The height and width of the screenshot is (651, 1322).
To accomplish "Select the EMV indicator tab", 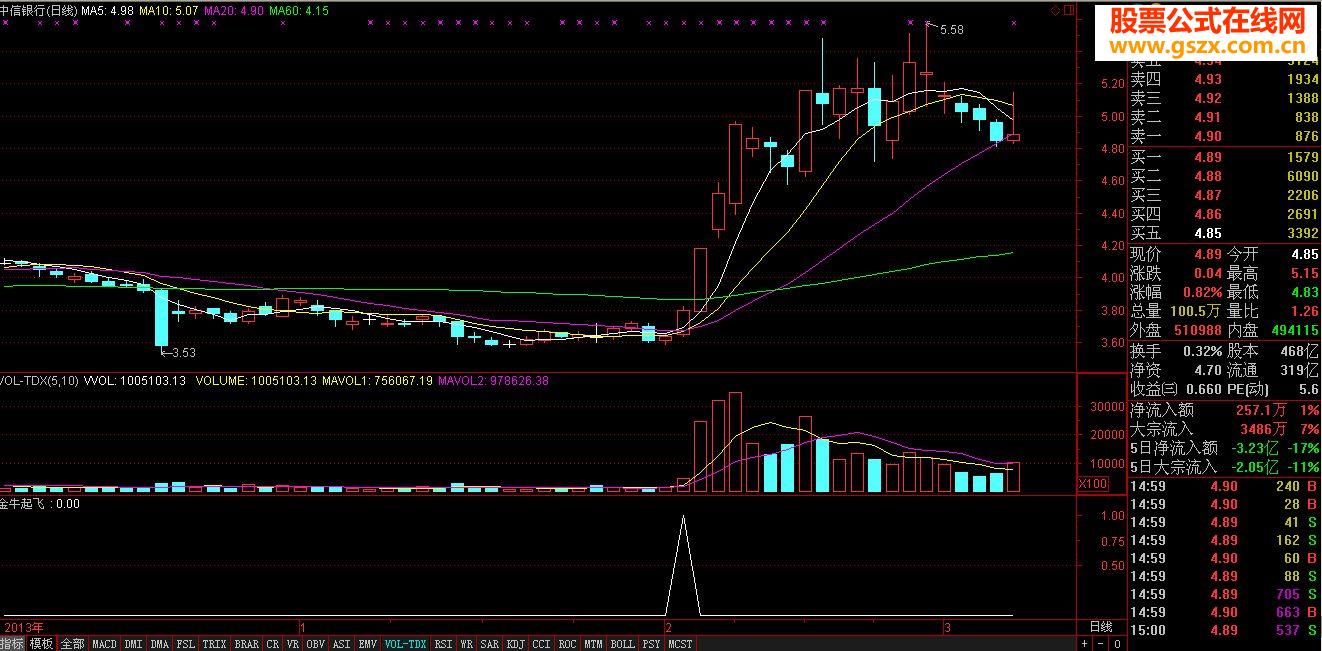I will click(x=368, y=644).
